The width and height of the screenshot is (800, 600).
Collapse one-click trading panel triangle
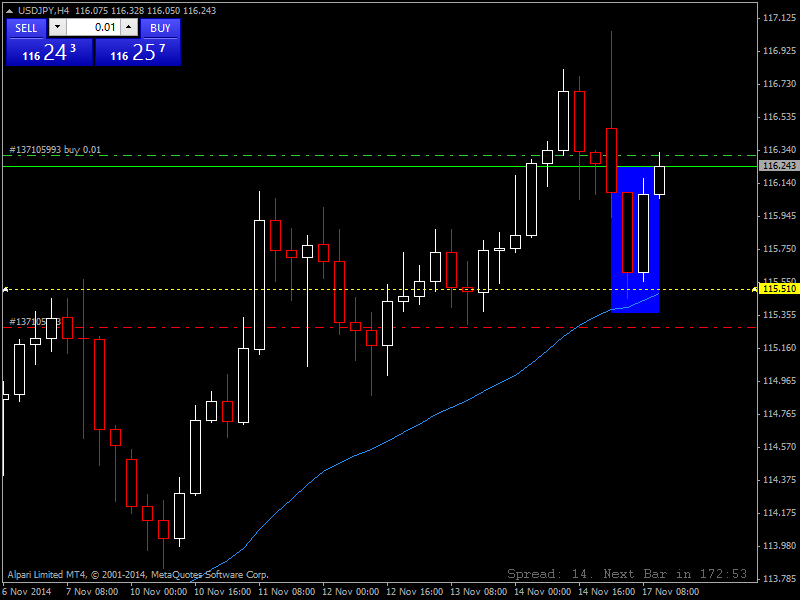(10, 11)
